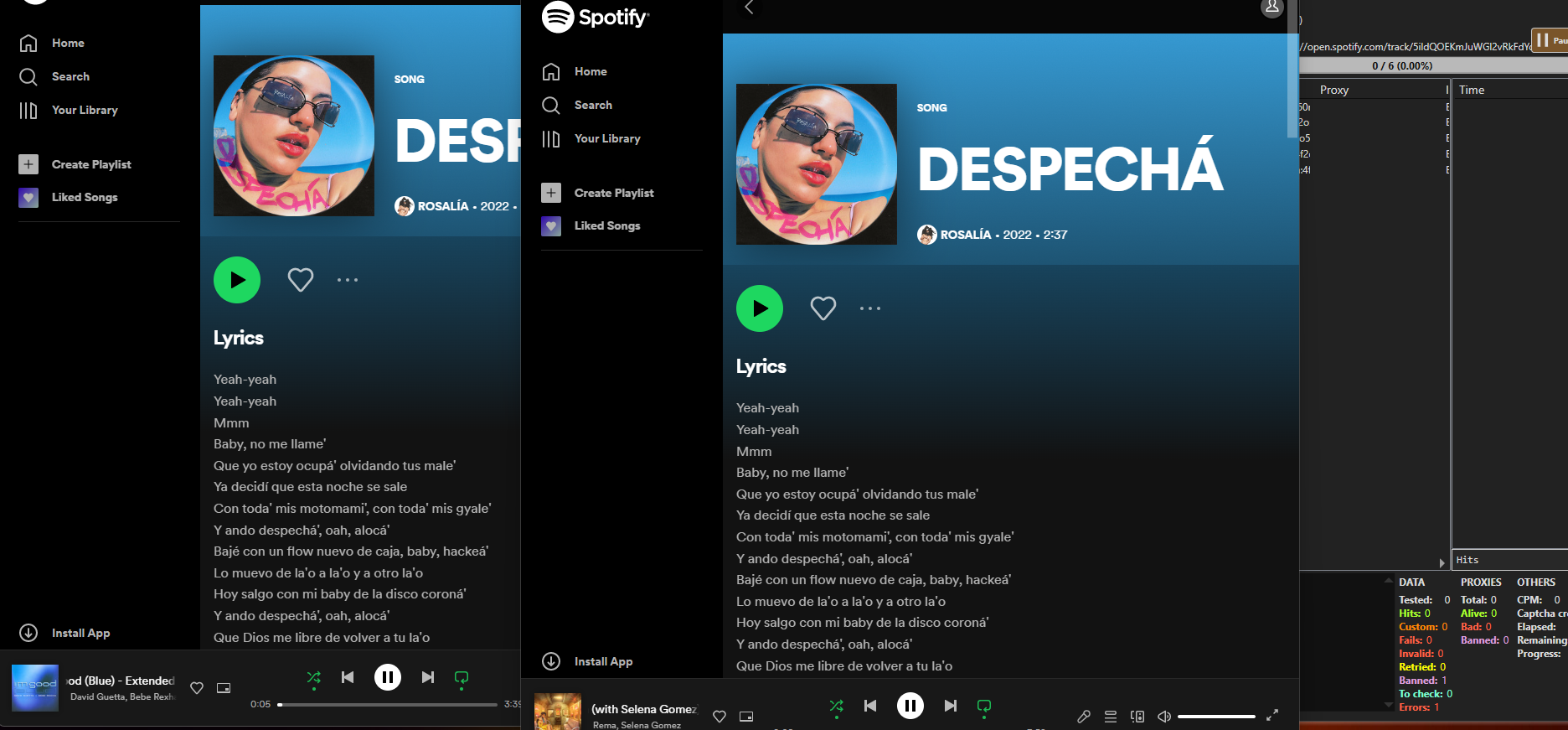Screen dimensions: 1568x730
Task: Toggle shuffle in the front window's player bar
Action: [837, 706]
